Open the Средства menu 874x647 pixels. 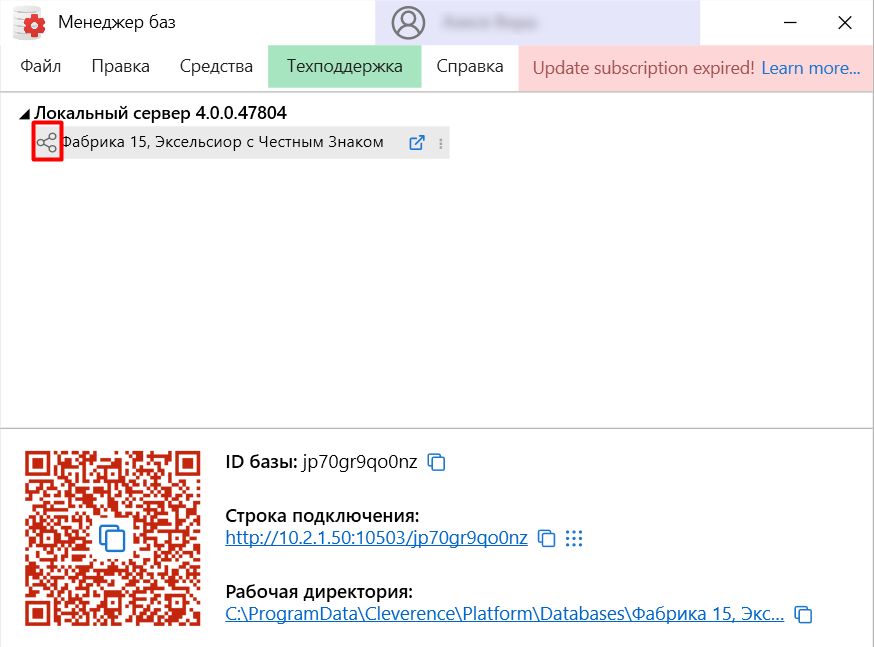[x=216, y=67]
